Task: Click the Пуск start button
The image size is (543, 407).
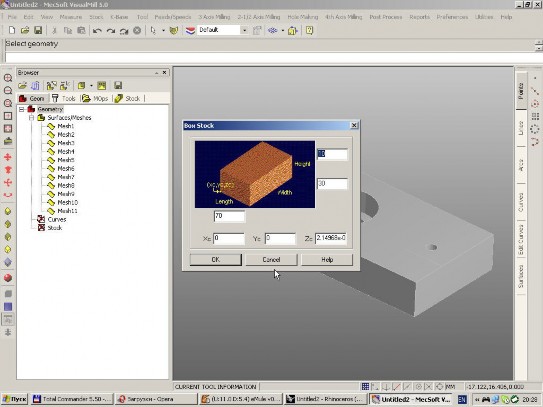Action: coord(15,399)
